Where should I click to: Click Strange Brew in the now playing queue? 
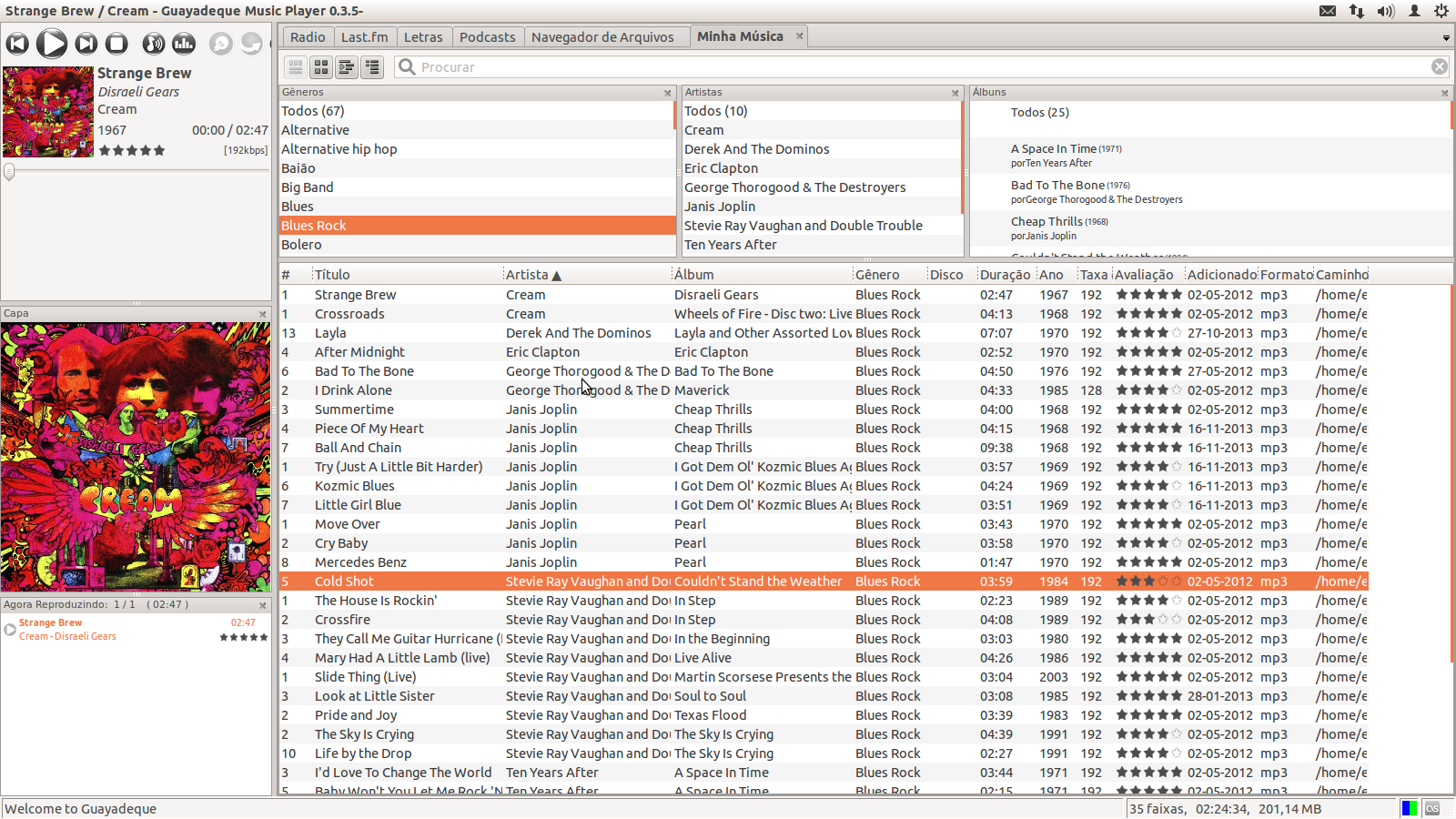click(136, 630)
